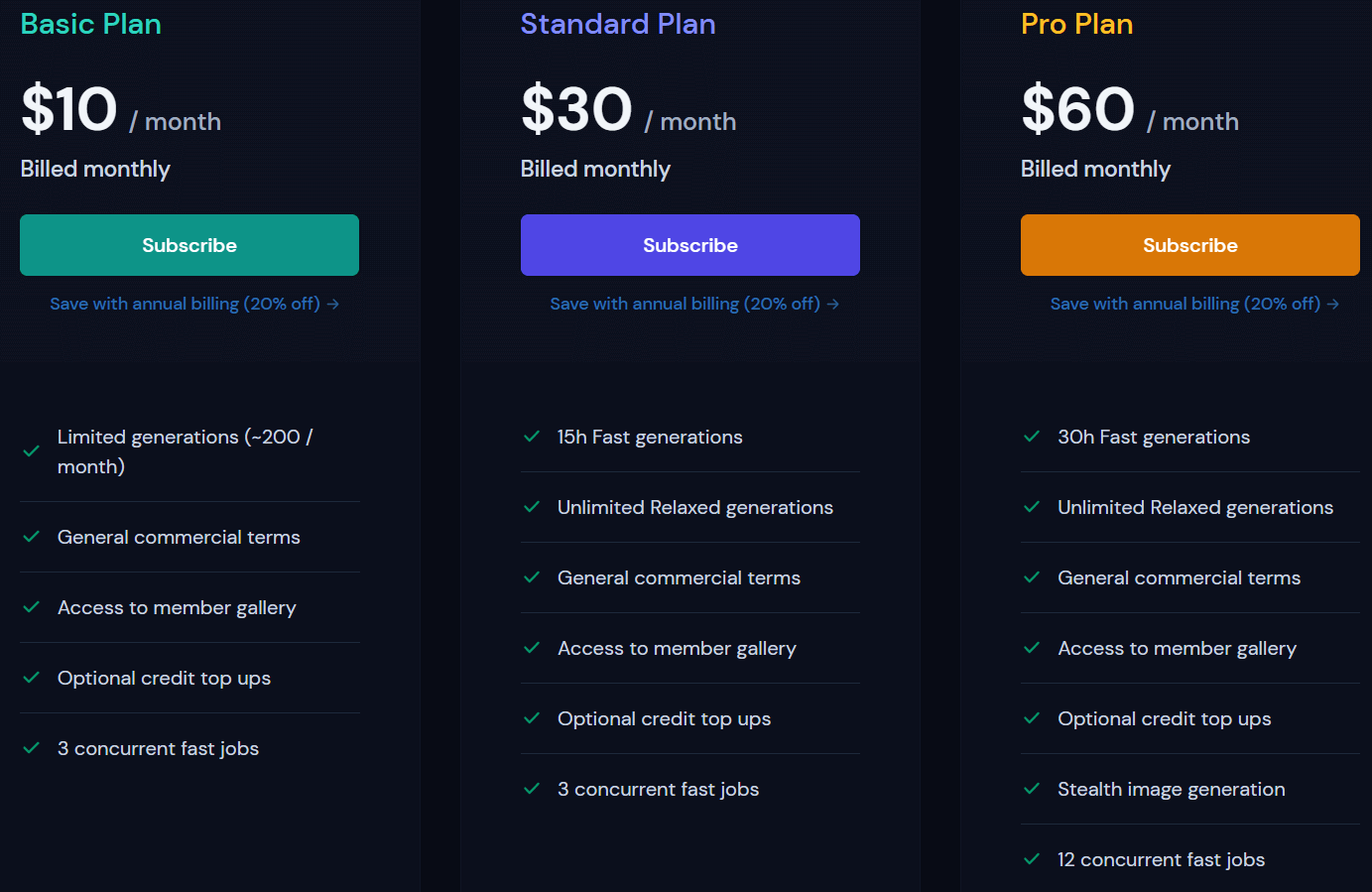Click the arrow after Basic annual billing link
The height and width of the screenshot is (892, 1372).
point(333,305)
